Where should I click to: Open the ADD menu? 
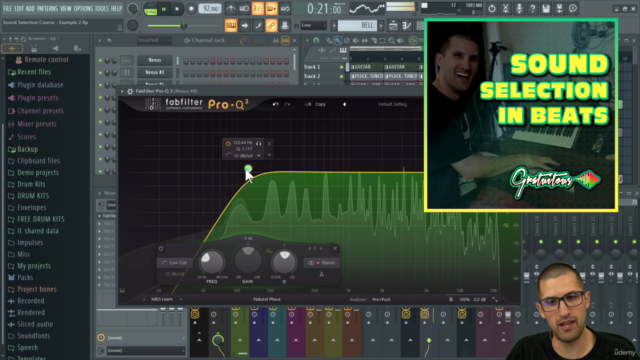click(x=31, y=9)
